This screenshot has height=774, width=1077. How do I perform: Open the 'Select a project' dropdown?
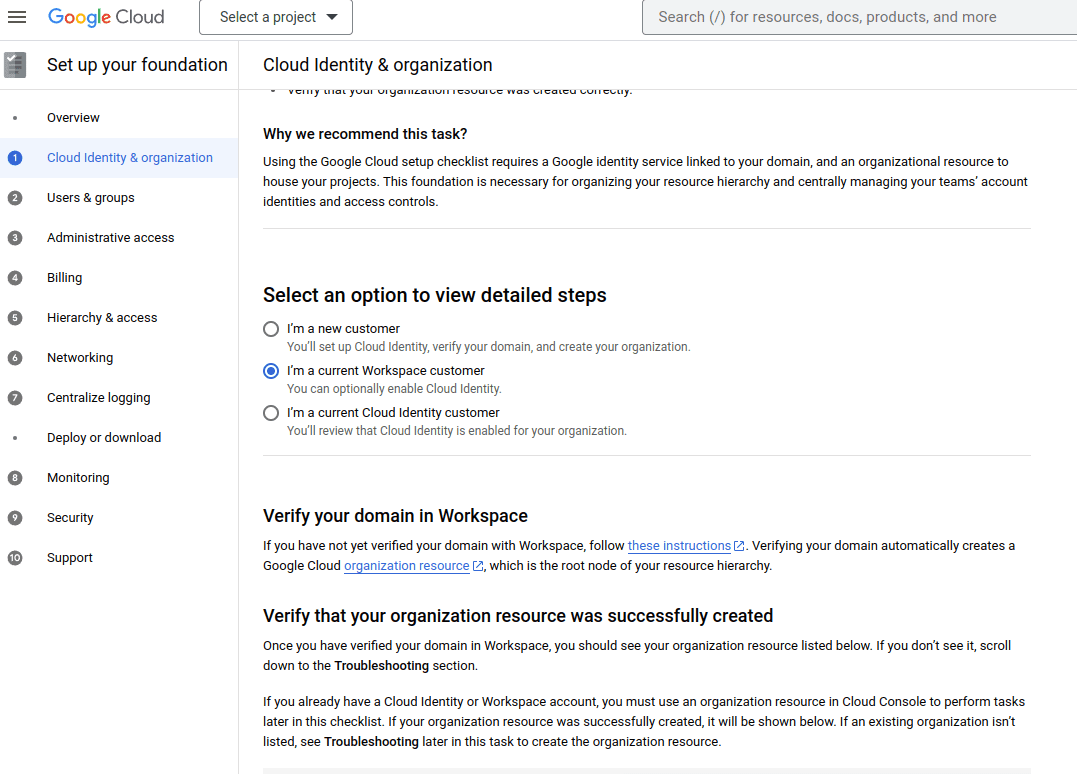pos(277,17)
